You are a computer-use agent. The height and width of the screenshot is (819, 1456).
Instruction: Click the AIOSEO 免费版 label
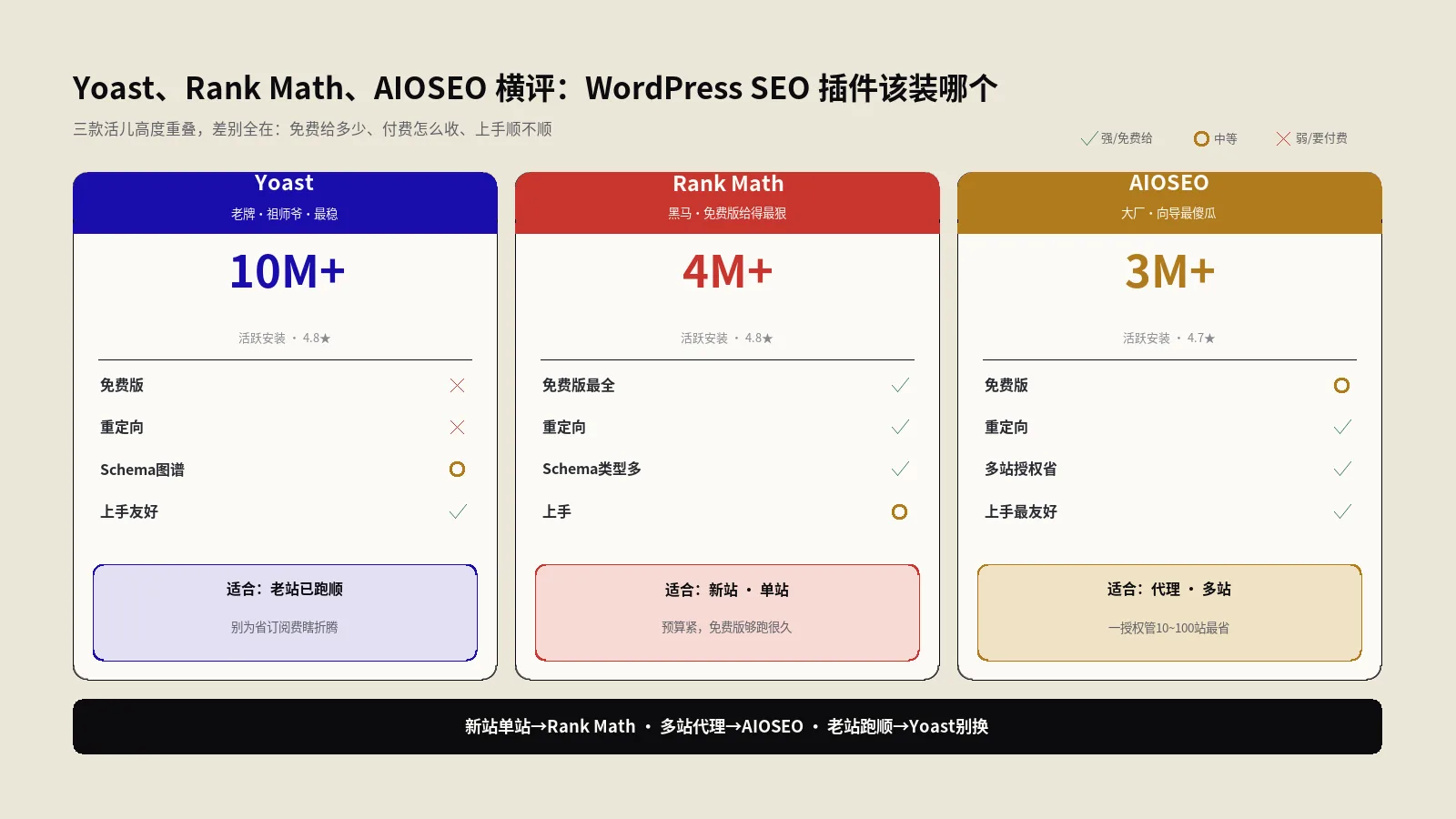(1006, 386)
